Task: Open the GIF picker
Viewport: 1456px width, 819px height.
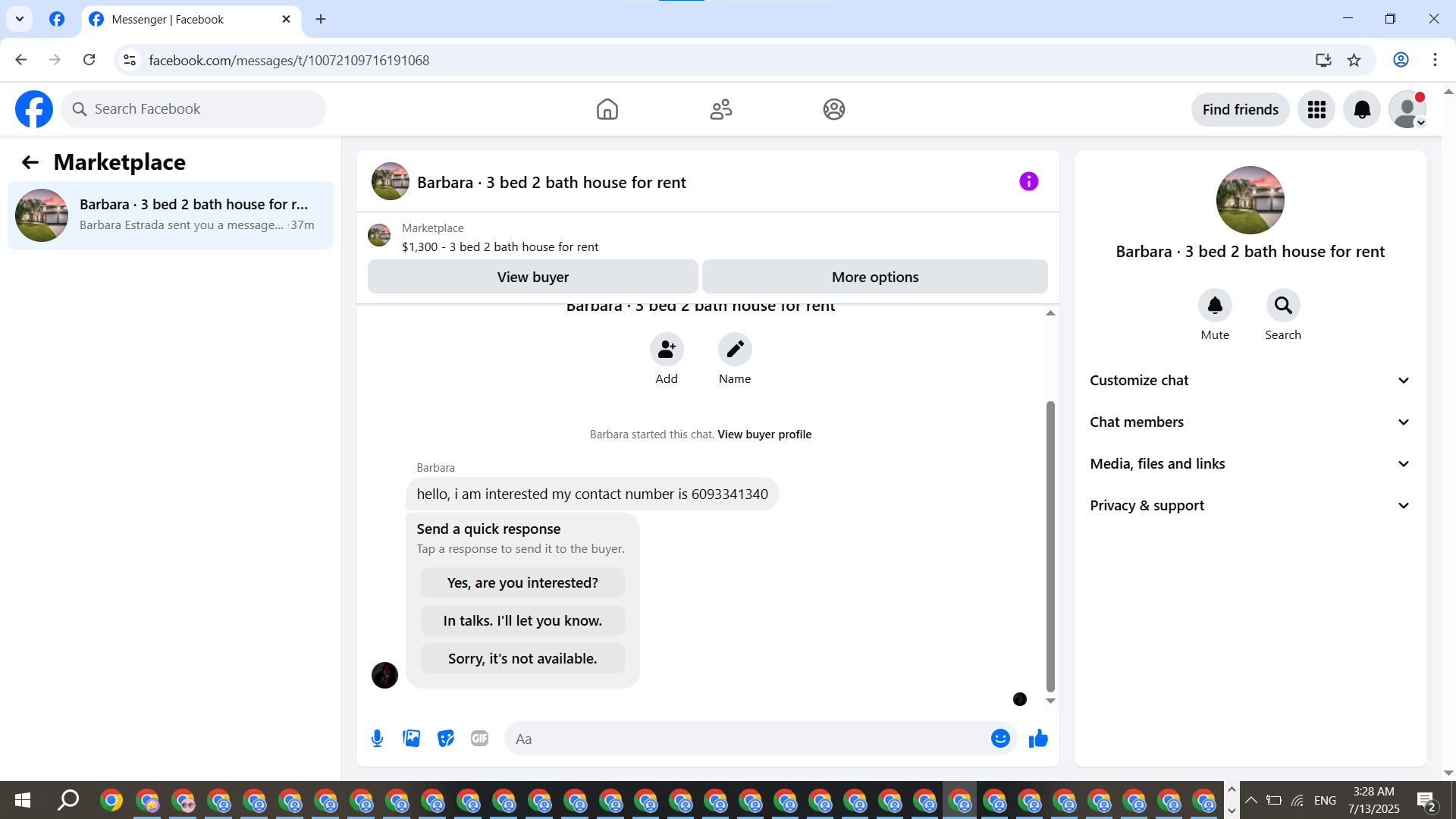Action: pos(479,738)
